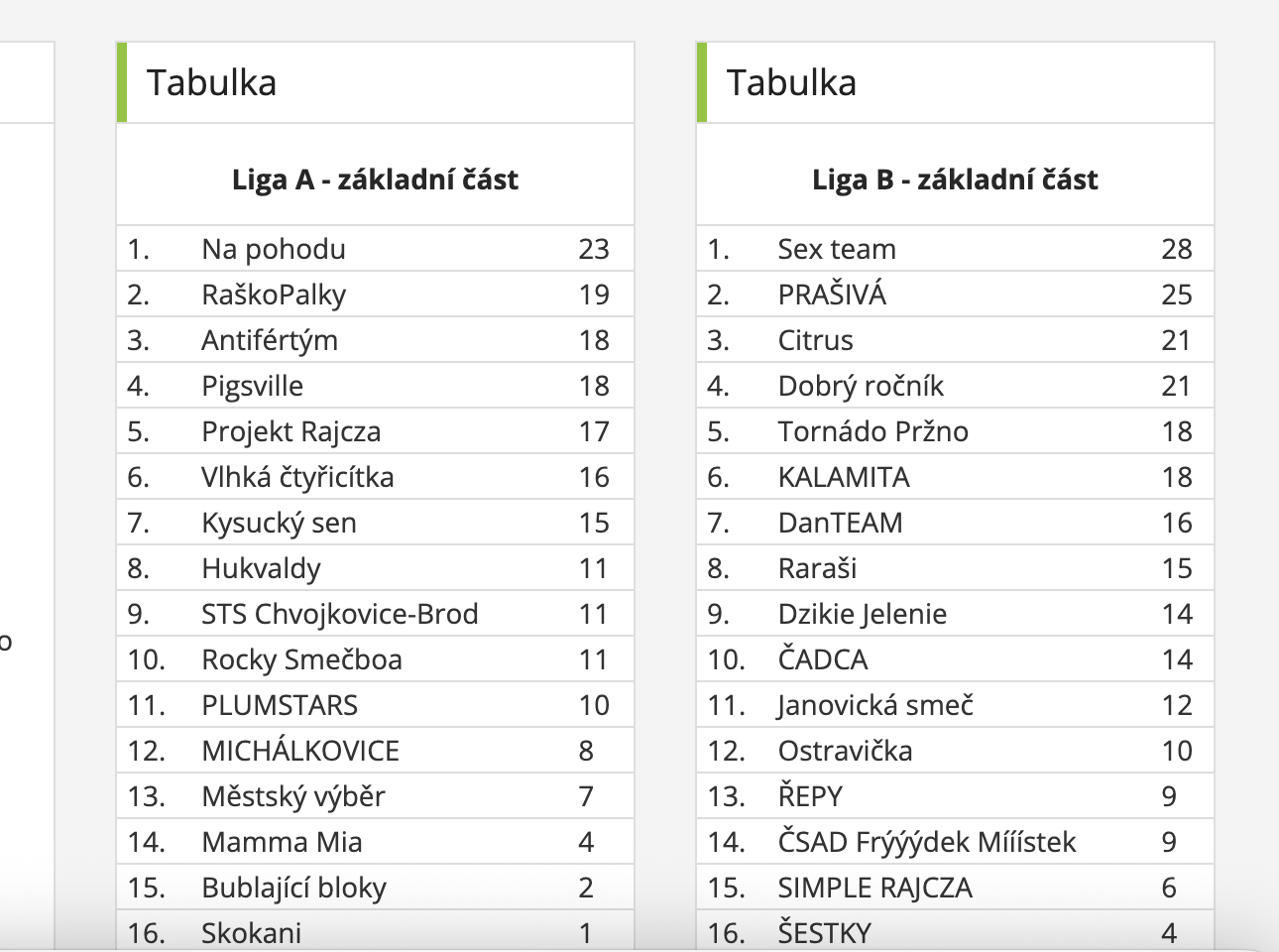Click on Dzikie Jelenie team
Viewport: 1279px width, 952px height.
tap(862, 614)
